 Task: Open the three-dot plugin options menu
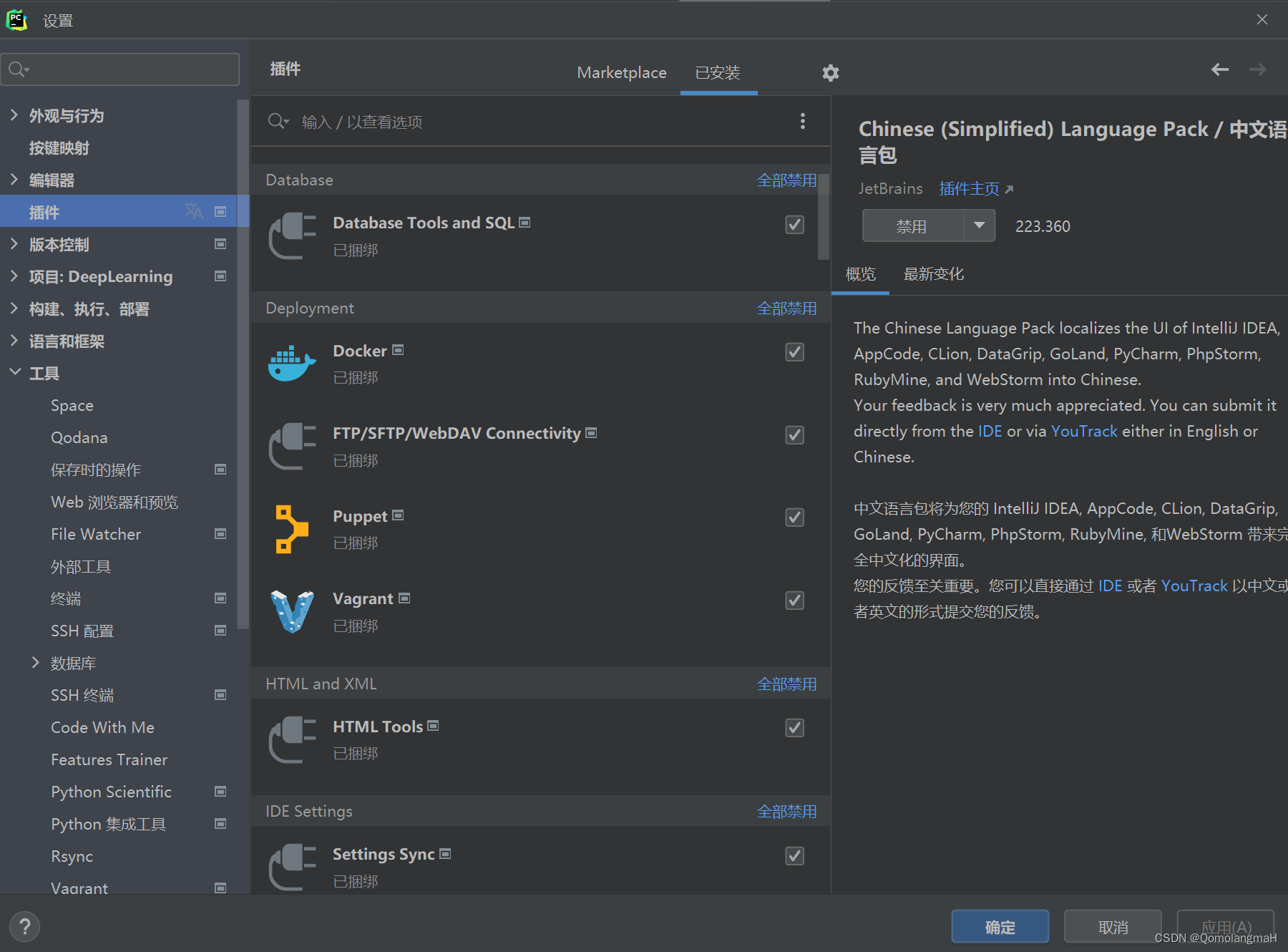point(803,121)
